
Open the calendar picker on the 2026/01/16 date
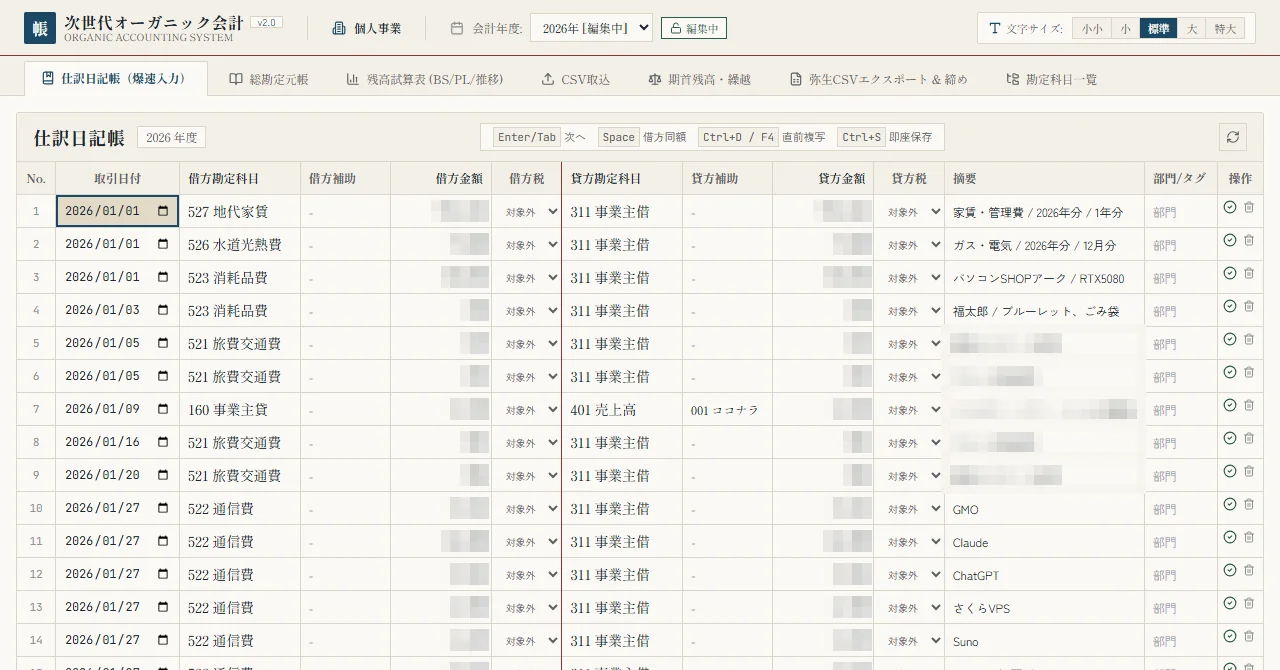pos(163,442)
